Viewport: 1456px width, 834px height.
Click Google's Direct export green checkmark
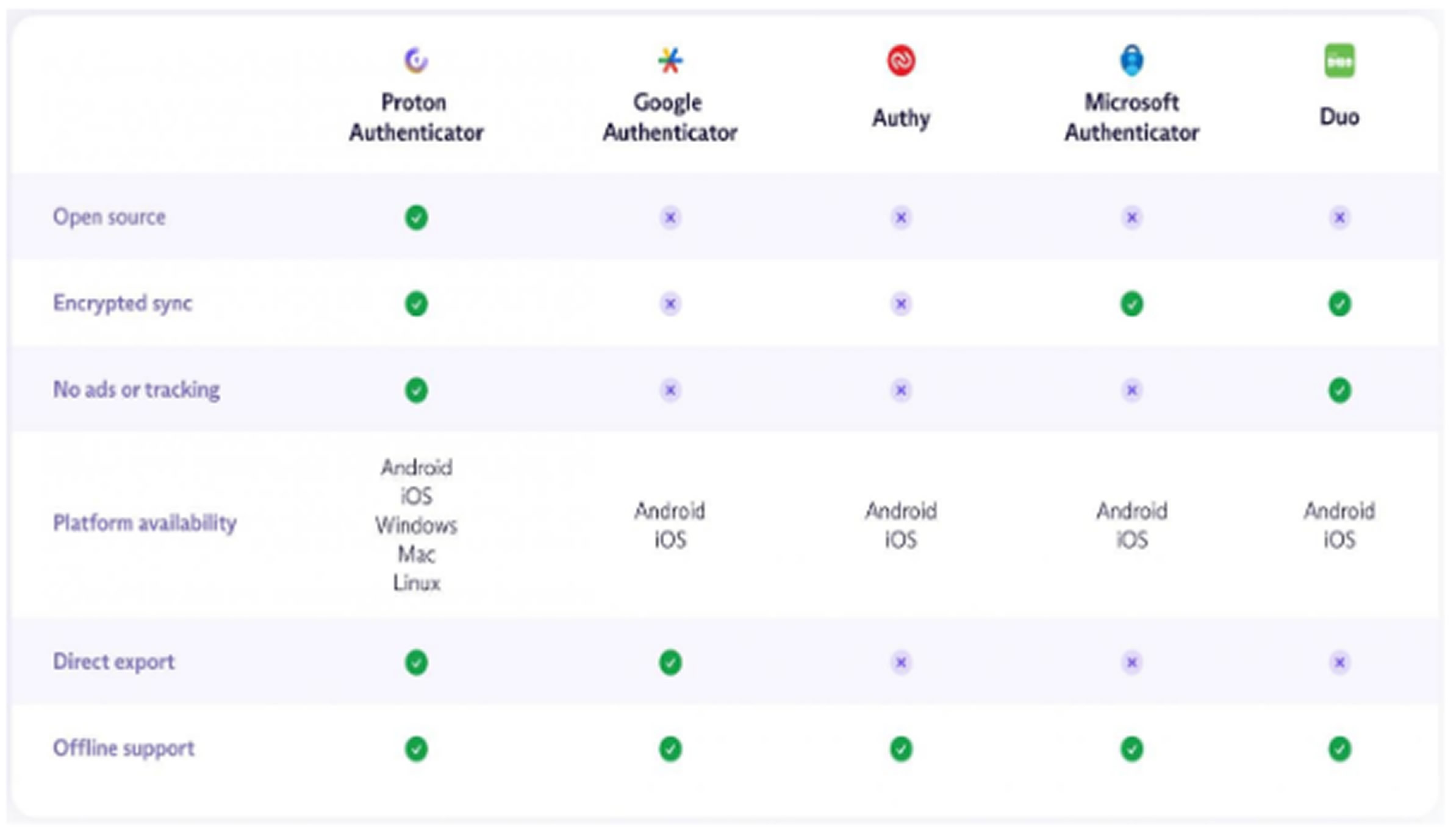670,663
